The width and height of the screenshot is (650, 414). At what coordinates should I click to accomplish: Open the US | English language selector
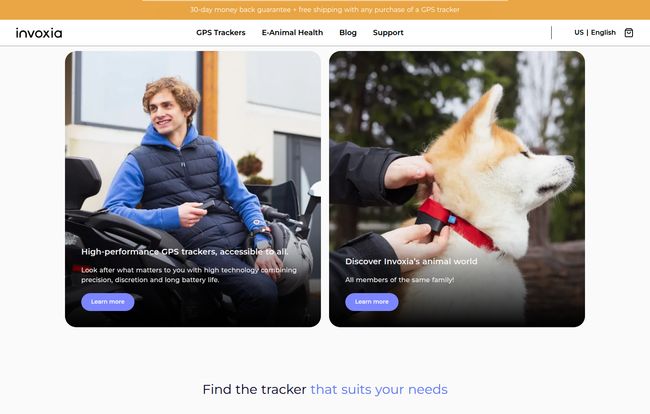(x=595, y=32)
